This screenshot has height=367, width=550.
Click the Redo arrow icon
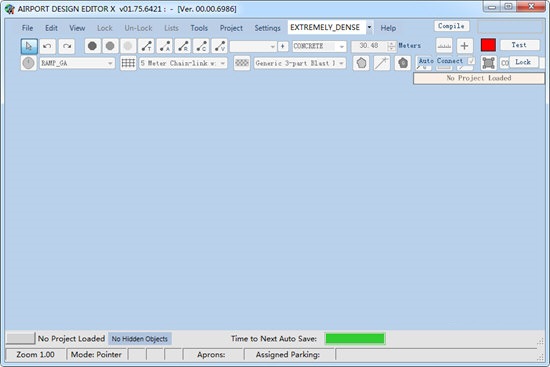pyautogui.click(x=67, y=46)
